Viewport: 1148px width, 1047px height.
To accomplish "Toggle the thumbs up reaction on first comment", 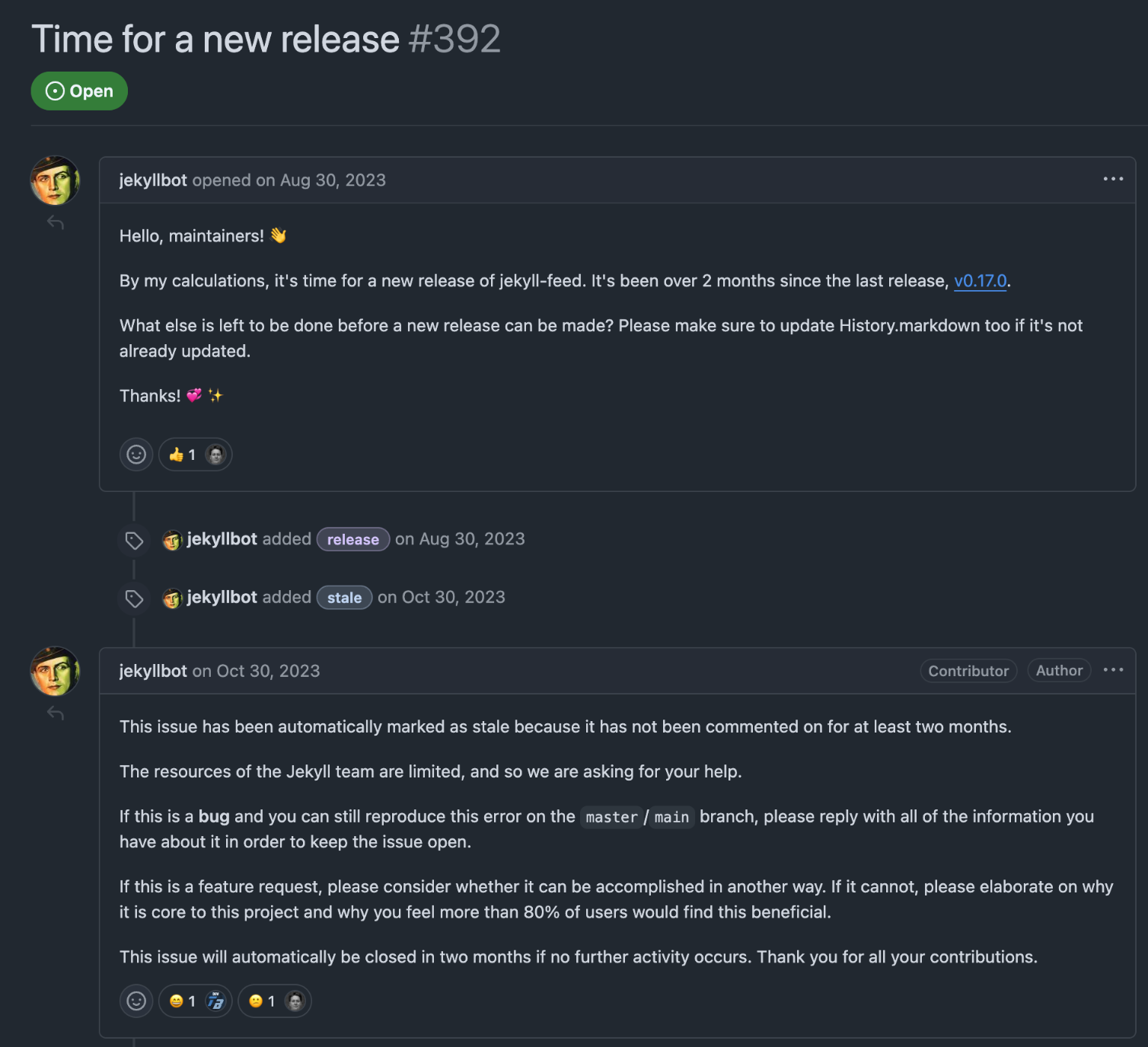I will point(183,455).
